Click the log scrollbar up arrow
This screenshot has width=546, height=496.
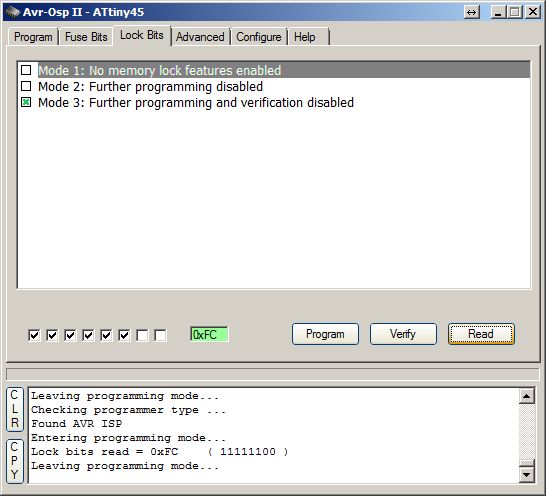(526, 396)
